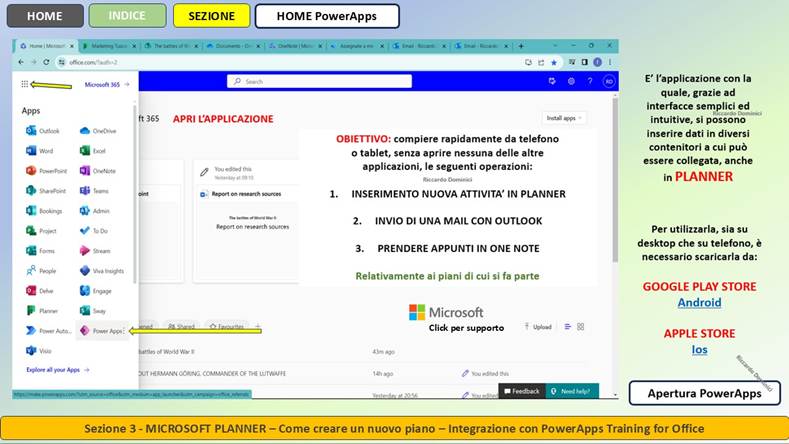Open the Power Apps app
Viewport: 789px width, 444px height.
tap(101, 331)
